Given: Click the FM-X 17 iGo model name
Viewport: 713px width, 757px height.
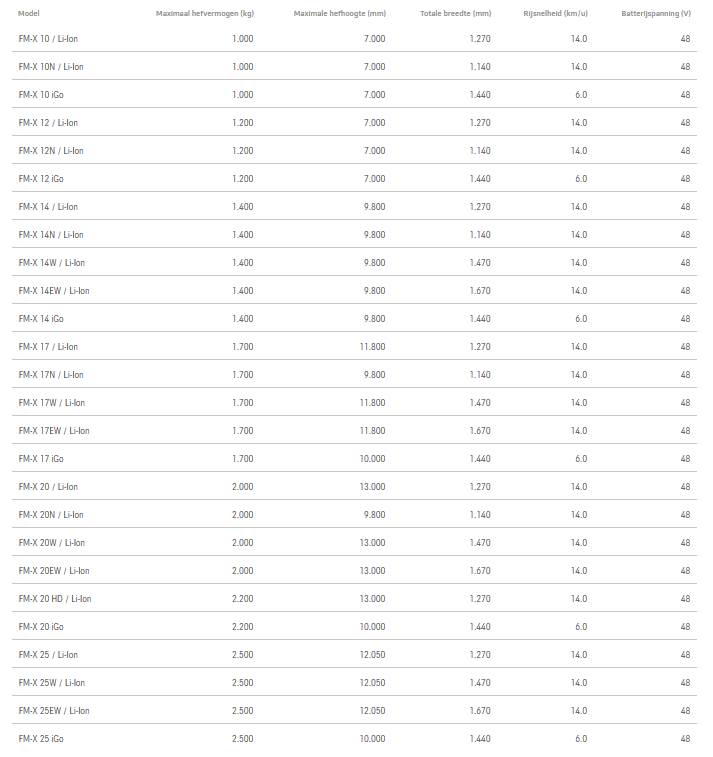Looking at the screenshot, I should (41, 459).
